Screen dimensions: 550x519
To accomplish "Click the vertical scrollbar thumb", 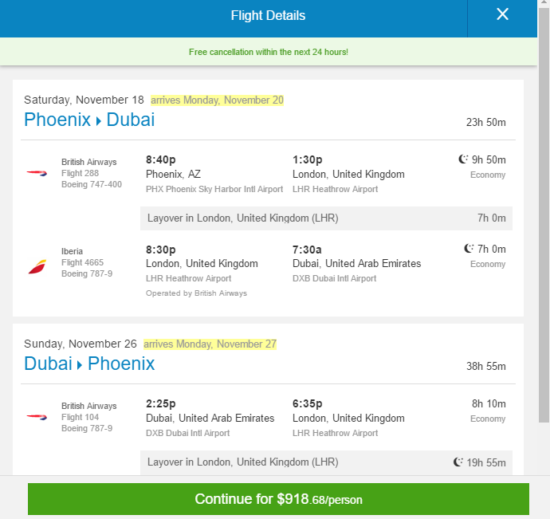I will tap(544, 215).
